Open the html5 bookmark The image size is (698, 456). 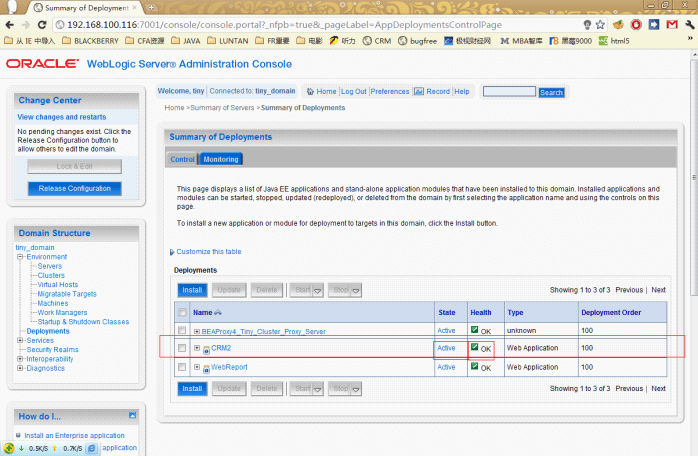click(614, 41)
